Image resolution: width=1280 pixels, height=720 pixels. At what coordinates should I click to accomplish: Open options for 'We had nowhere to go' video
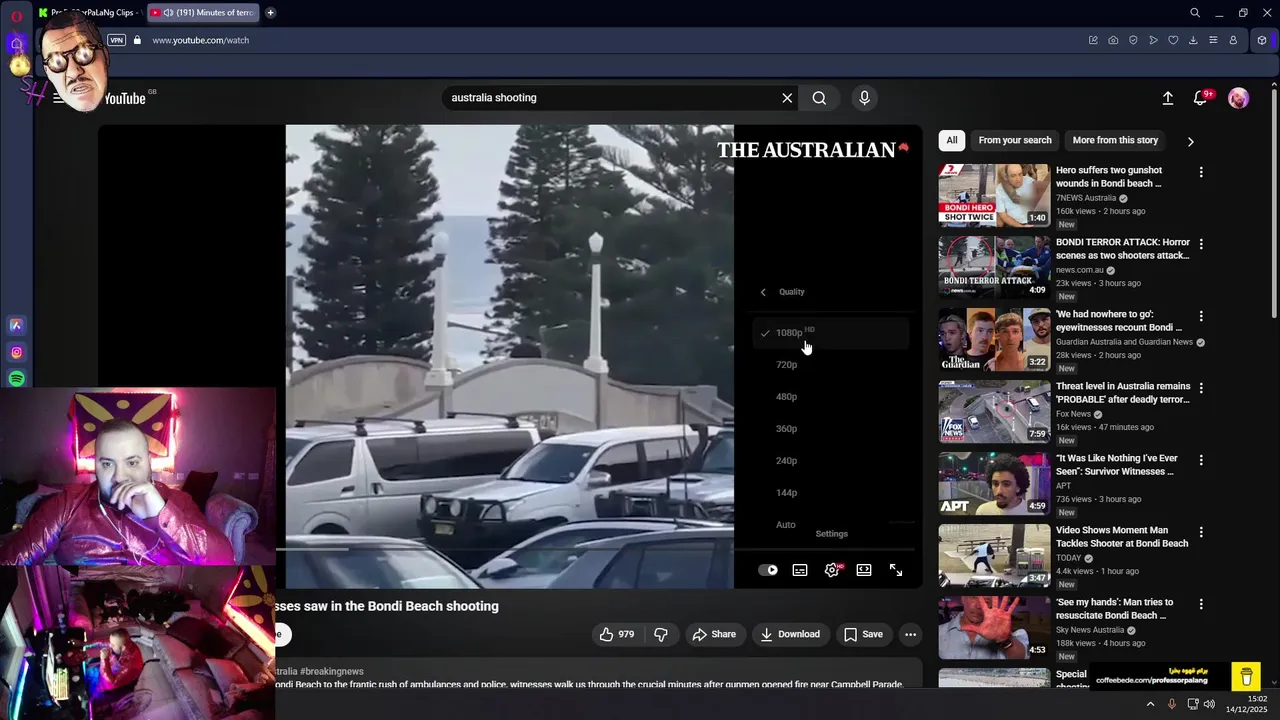(x=1201, y=316)
